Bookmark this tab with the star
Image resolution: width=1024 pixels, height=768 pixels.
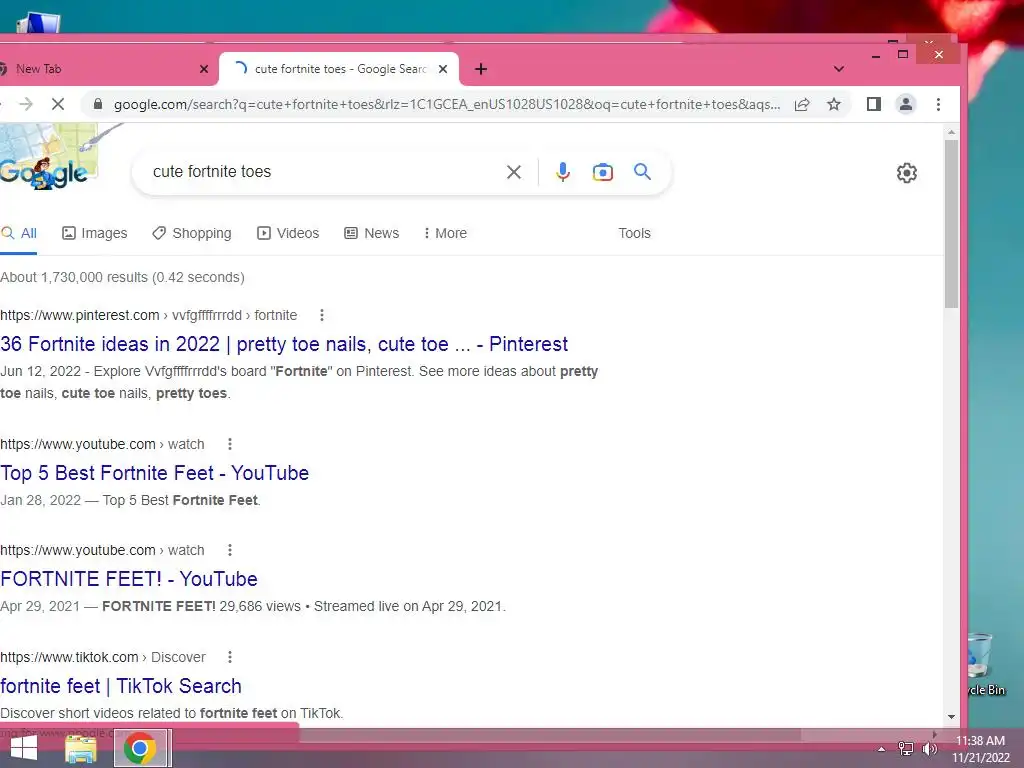coord(834,104)
